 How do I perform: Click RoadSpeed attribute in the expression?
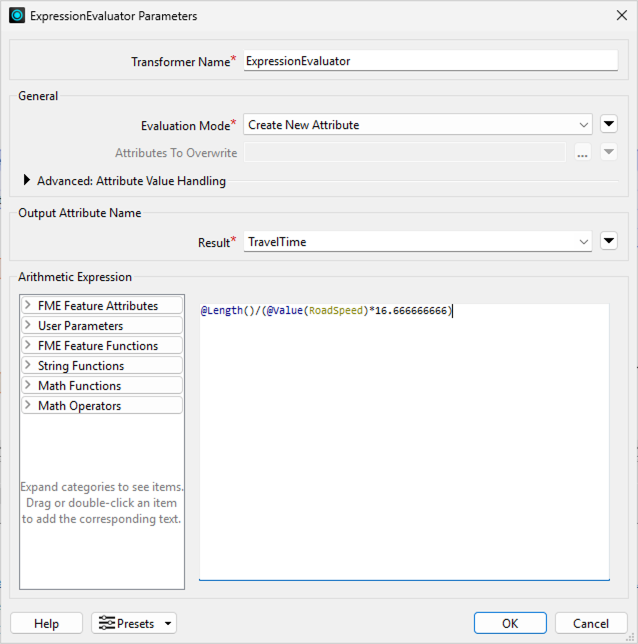[x=336, y=310]
